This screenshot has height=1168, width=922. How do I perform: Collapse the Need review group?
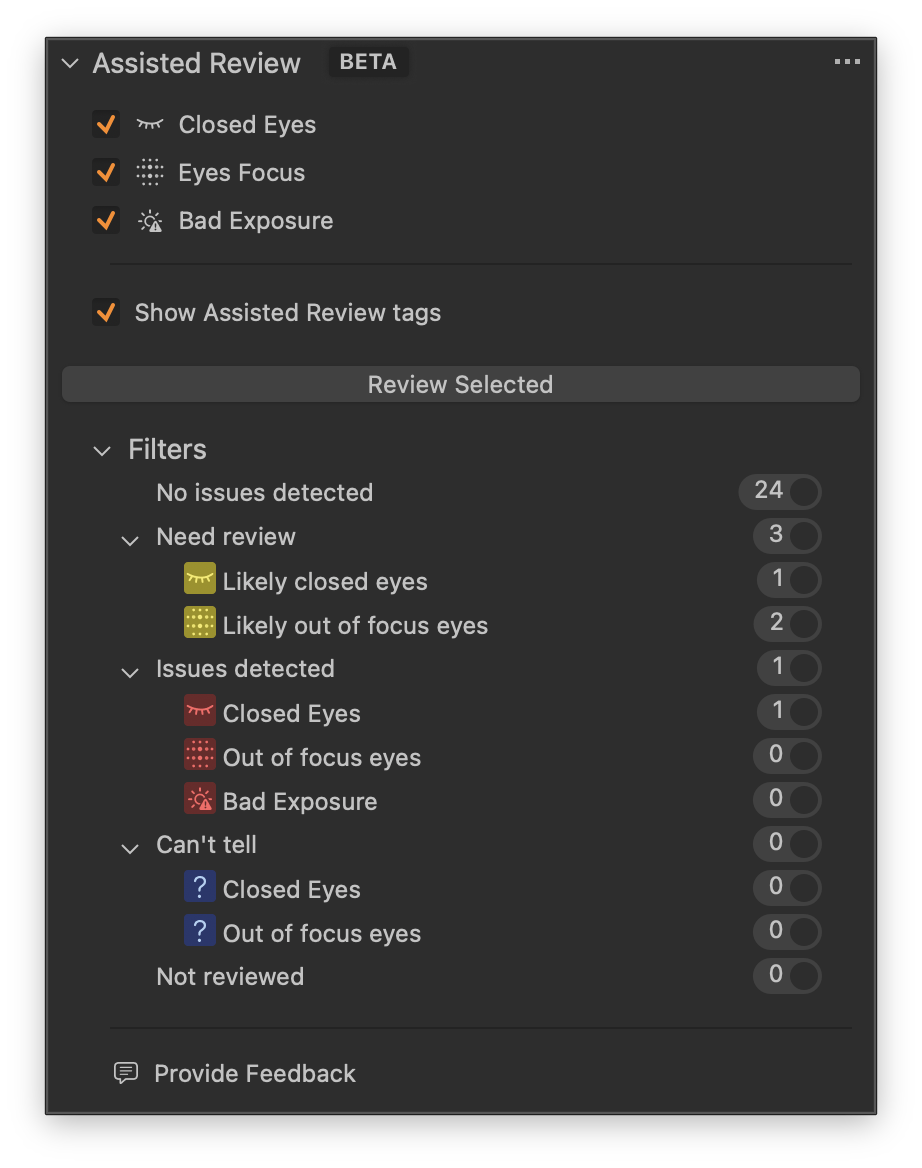point(130,541)
